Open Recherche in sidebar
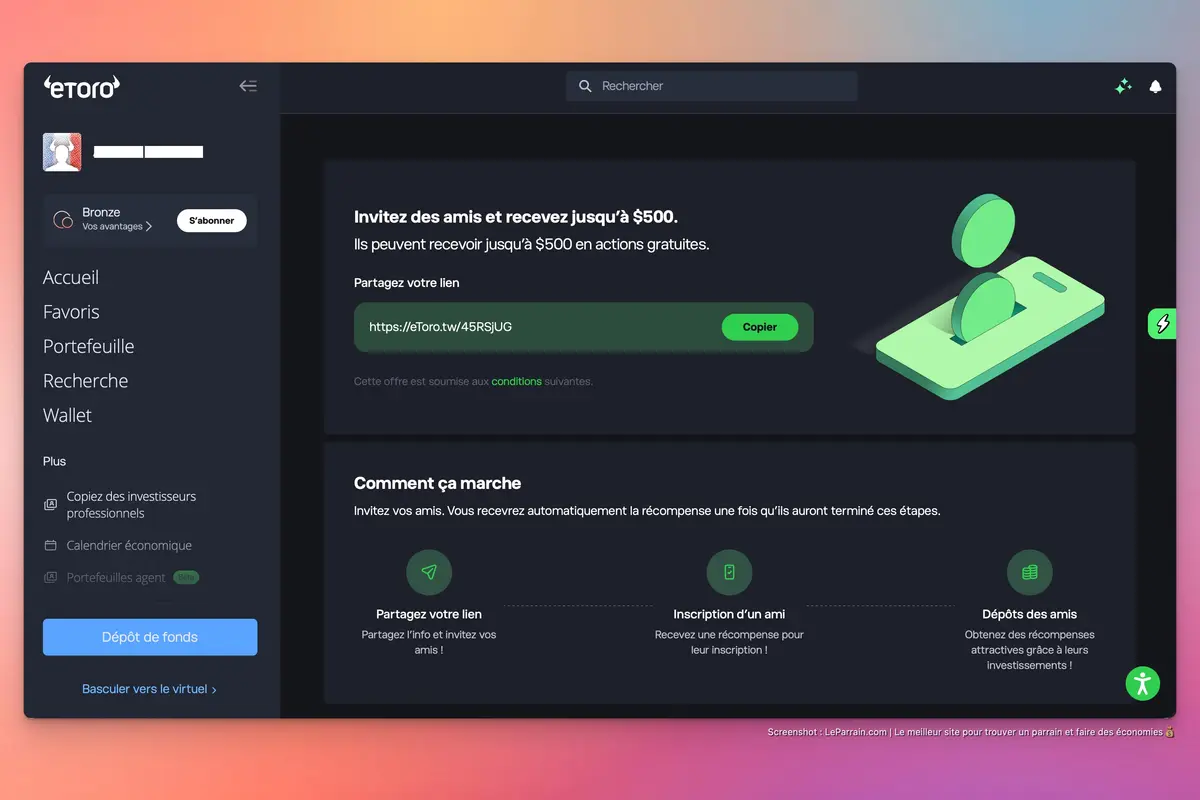 click(85, 381)
